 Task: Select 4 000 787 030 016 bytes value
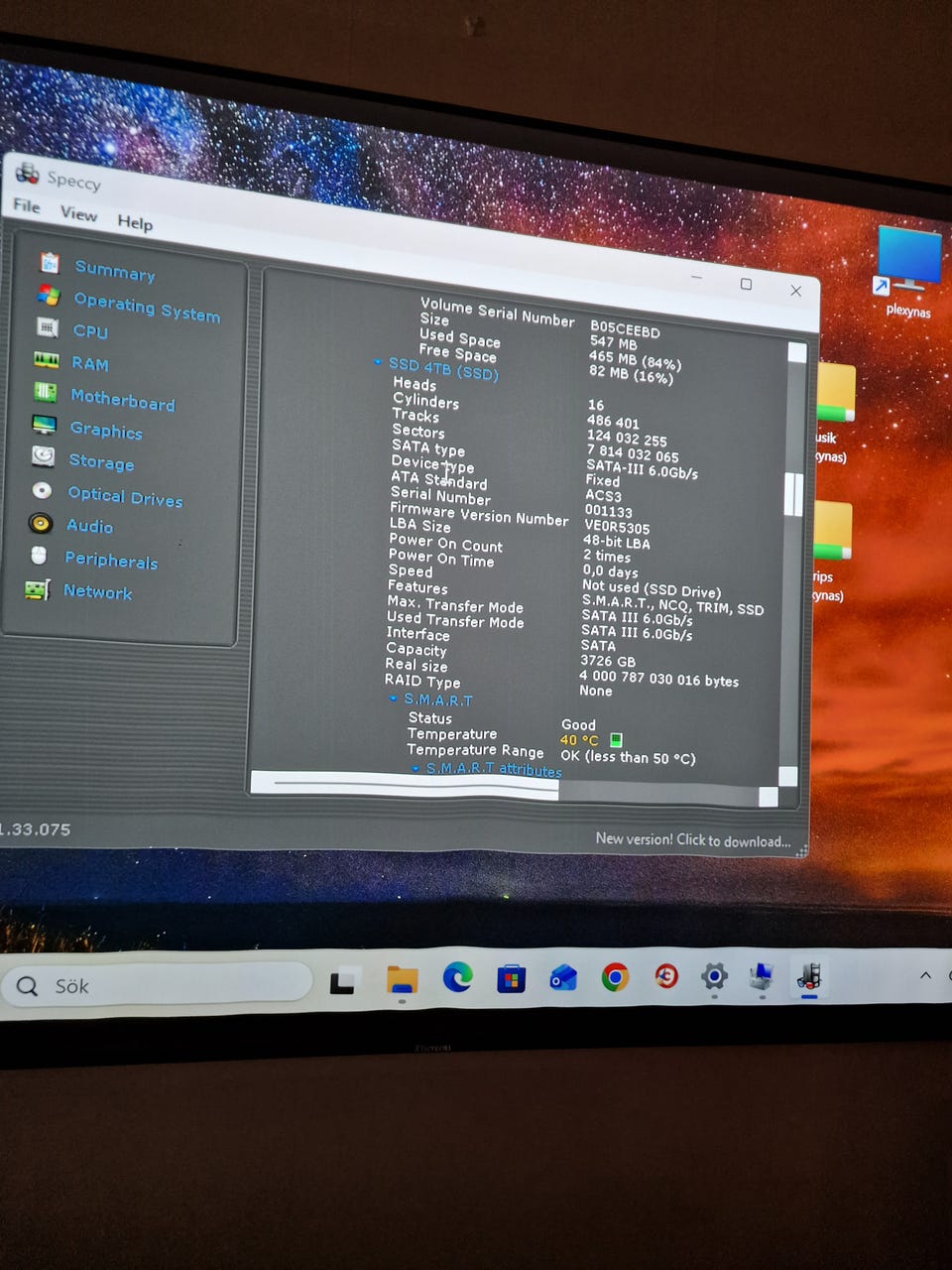point(658,678)
